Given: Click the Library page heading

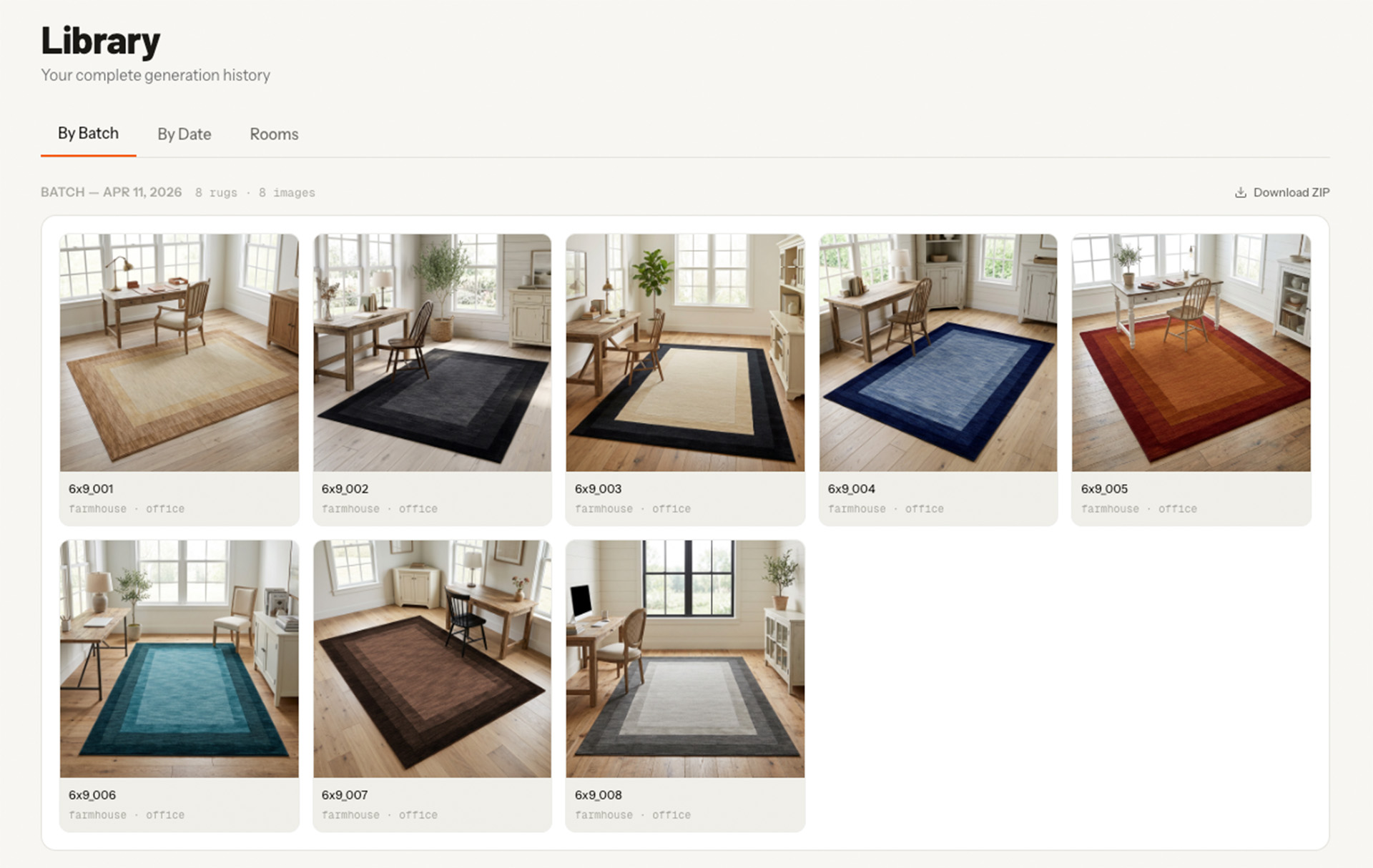Looking at the screenshot, I should click(100, 41).
